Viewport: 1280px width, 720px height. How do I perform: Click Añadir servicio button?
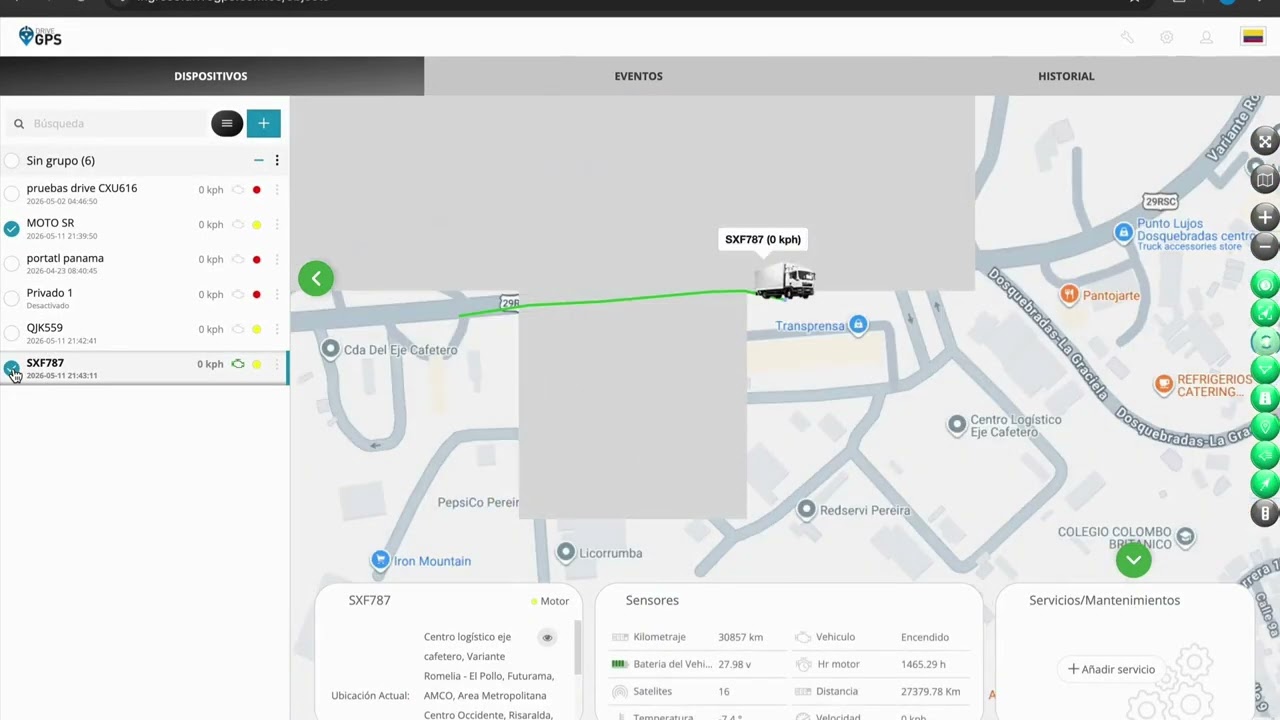tap(1111, 669)
